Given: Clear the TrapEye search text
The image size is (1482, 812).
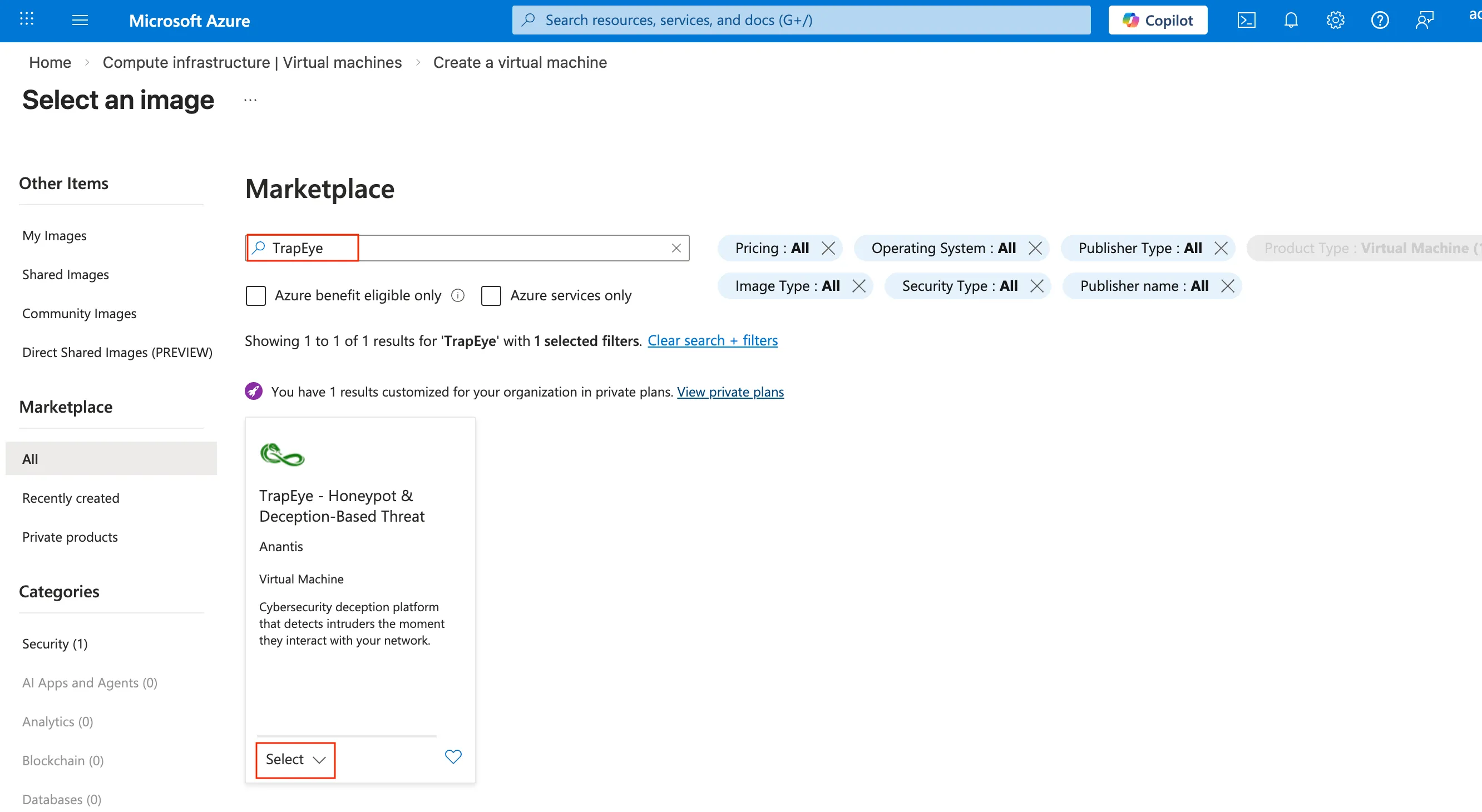Looking at the screenshot, I should click(x=676, y=248).
